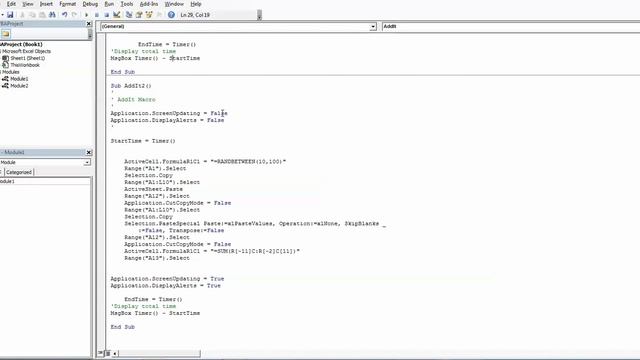
Task: Run the macro with the play icon
Action: [x=87, y=15]
